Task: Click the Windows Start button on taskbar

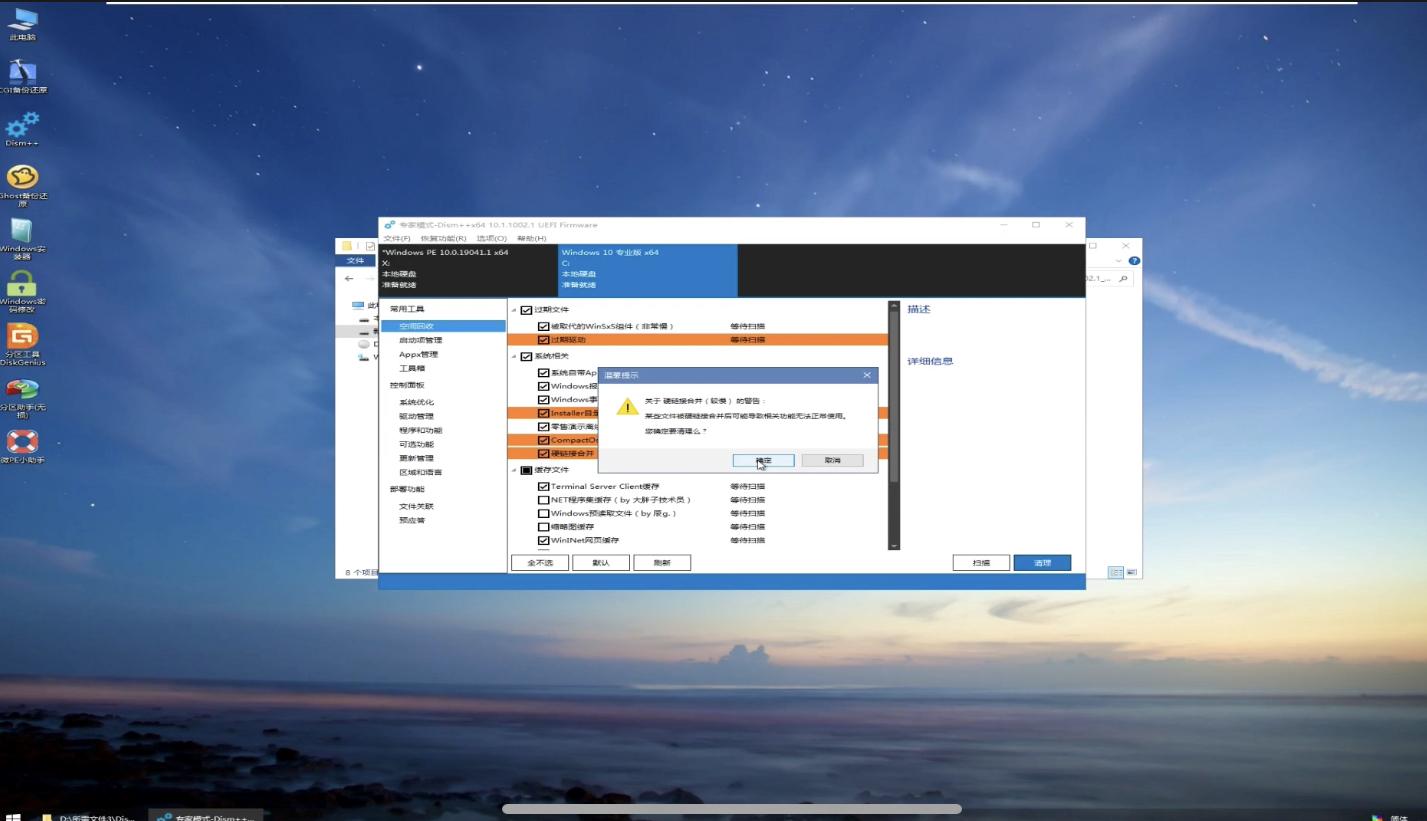Action: click(x=13, y=816)
